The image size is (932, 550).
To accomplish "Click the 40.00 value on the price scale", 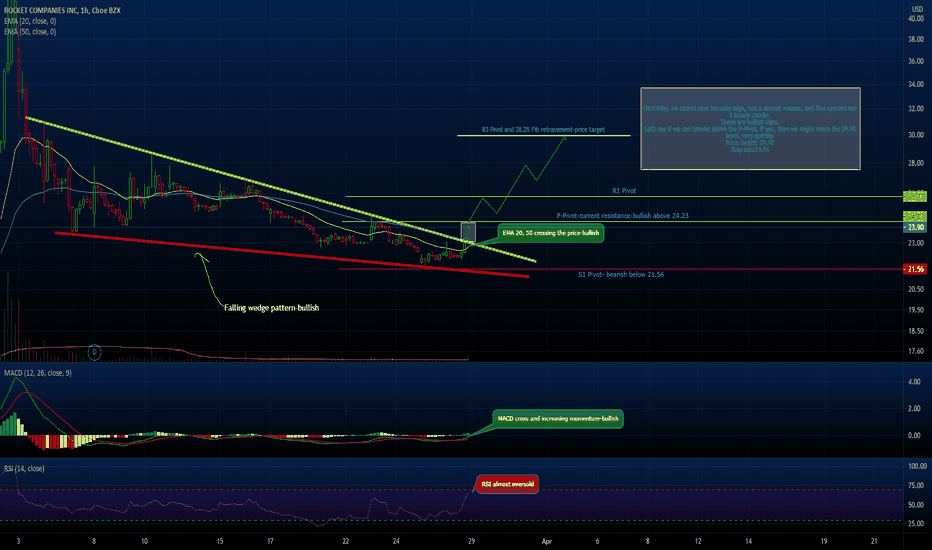I will [x=916, y=18].
